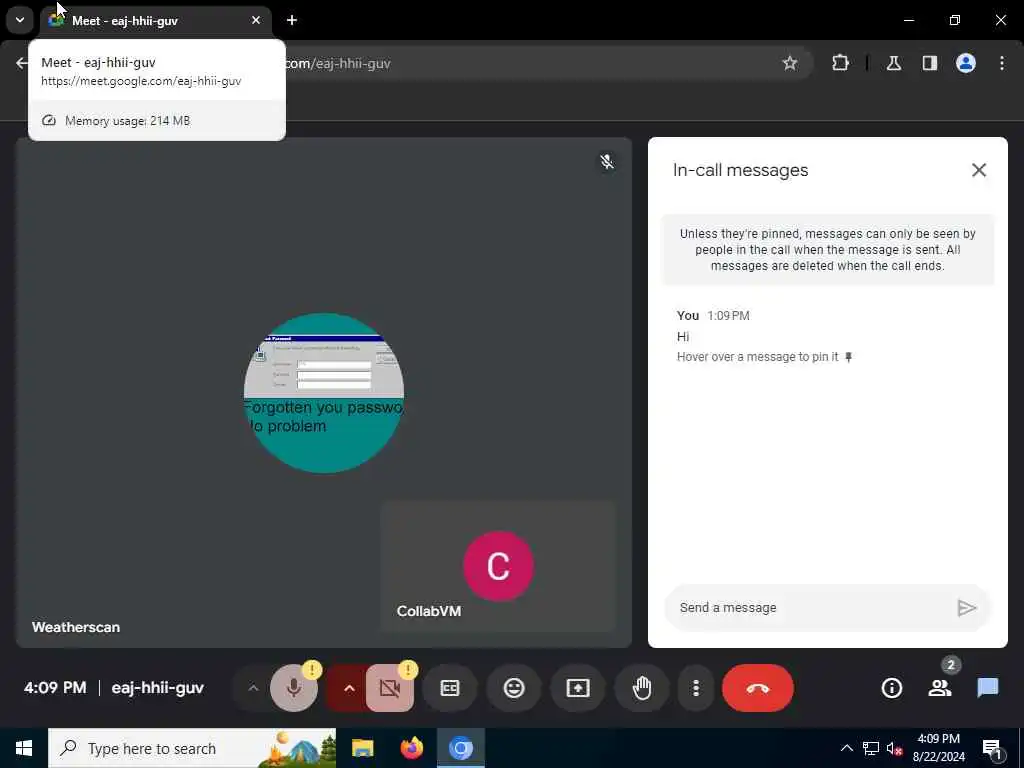Image resolution: width=1024 pixels, height=768 pixels.
Task: Expand audio settings chevron beside microphone
Action: (253, 688)
